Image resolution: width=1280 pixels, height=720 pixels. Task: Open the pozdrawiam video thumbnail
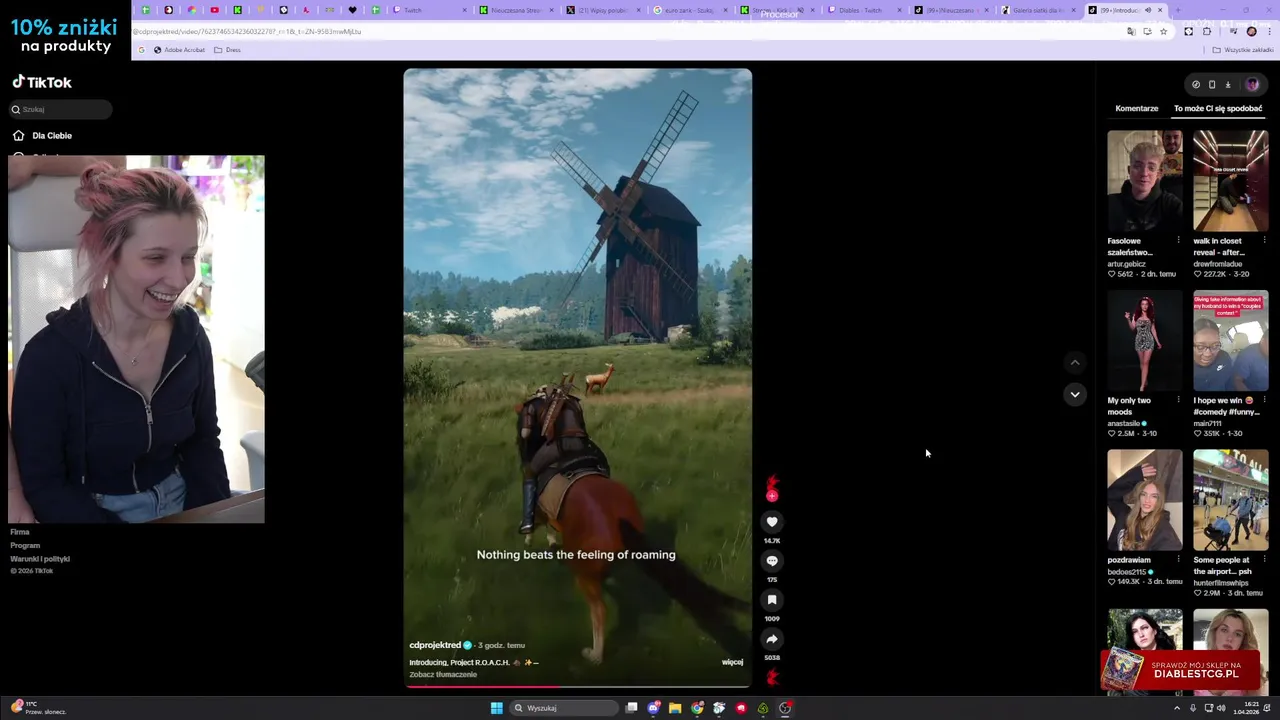[x=1144, y=500]
